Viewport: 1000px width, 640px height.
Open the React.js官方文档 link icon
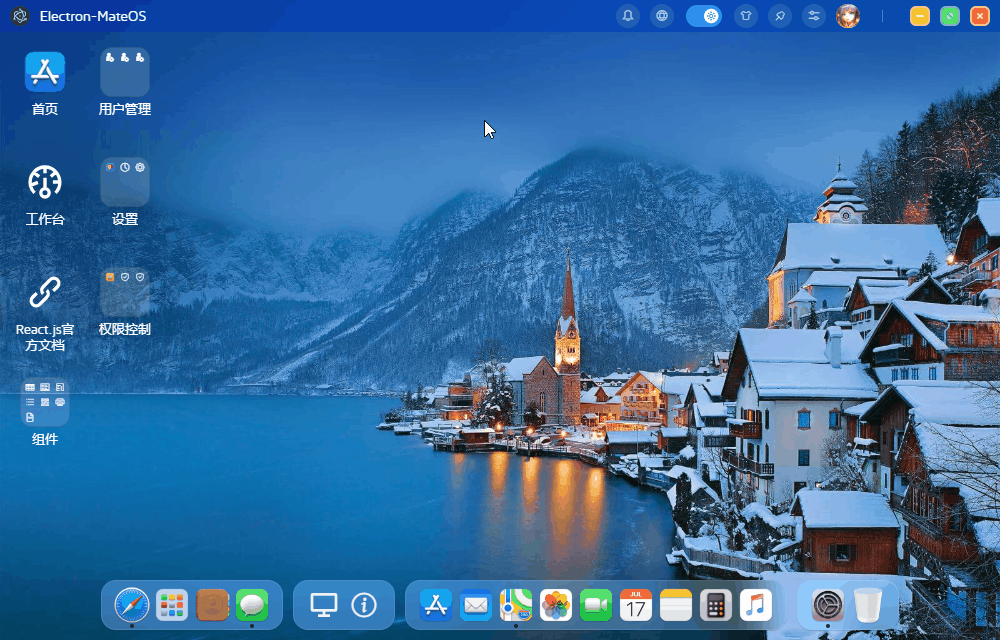(45, 292)
